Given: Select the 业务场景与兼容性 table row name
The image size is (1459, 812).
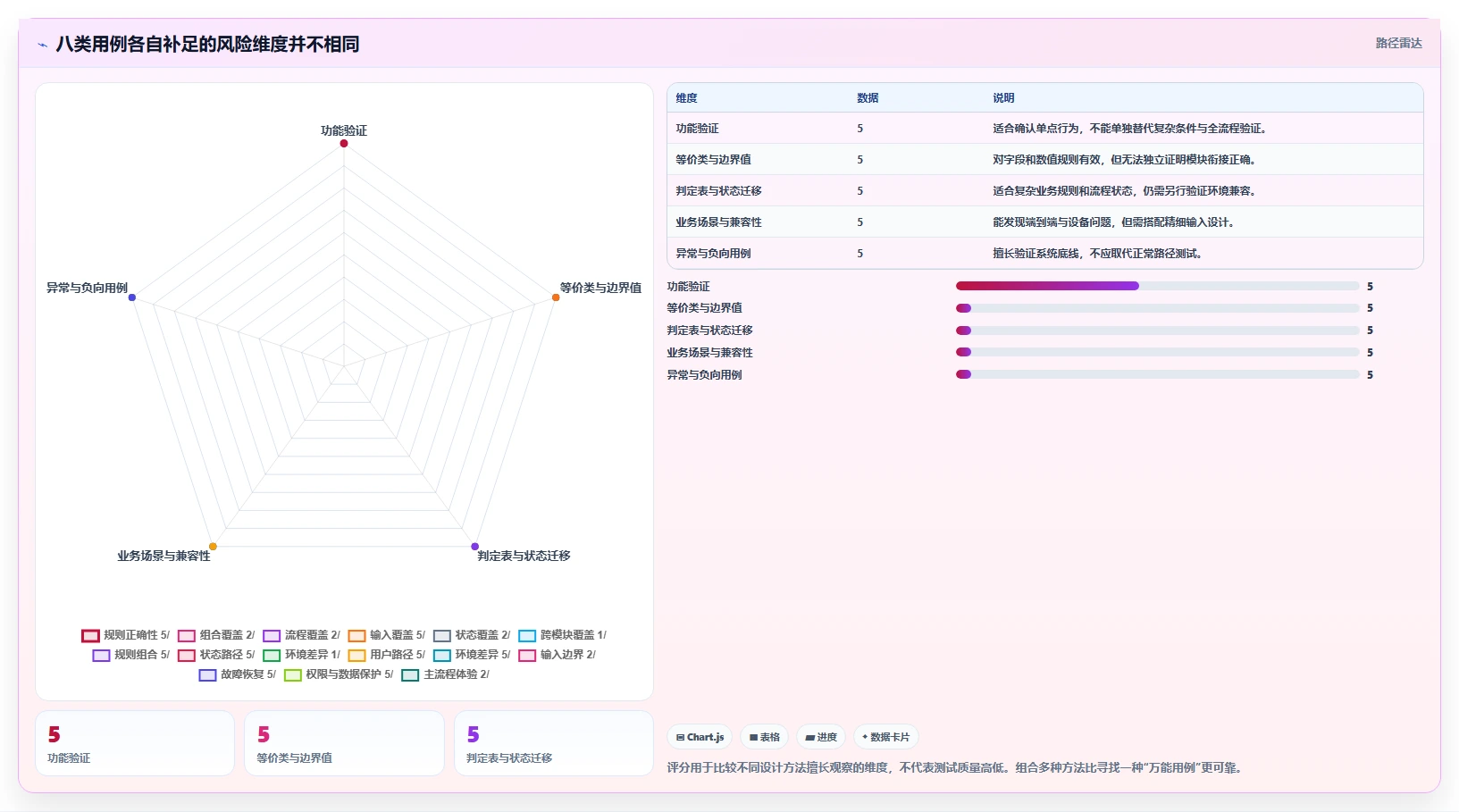Looking at the screenshot, I should 718,222.
